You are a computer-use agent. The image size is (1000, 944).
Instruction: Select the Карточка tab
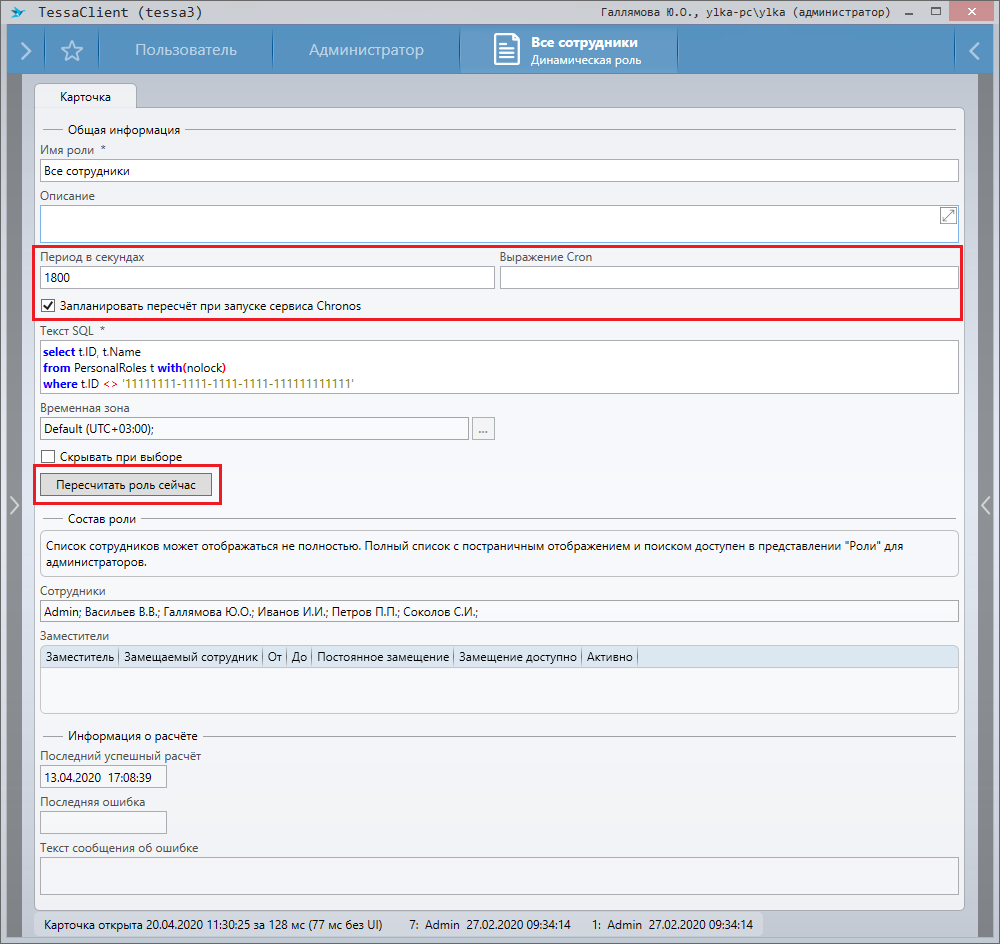tap(85, 97)
